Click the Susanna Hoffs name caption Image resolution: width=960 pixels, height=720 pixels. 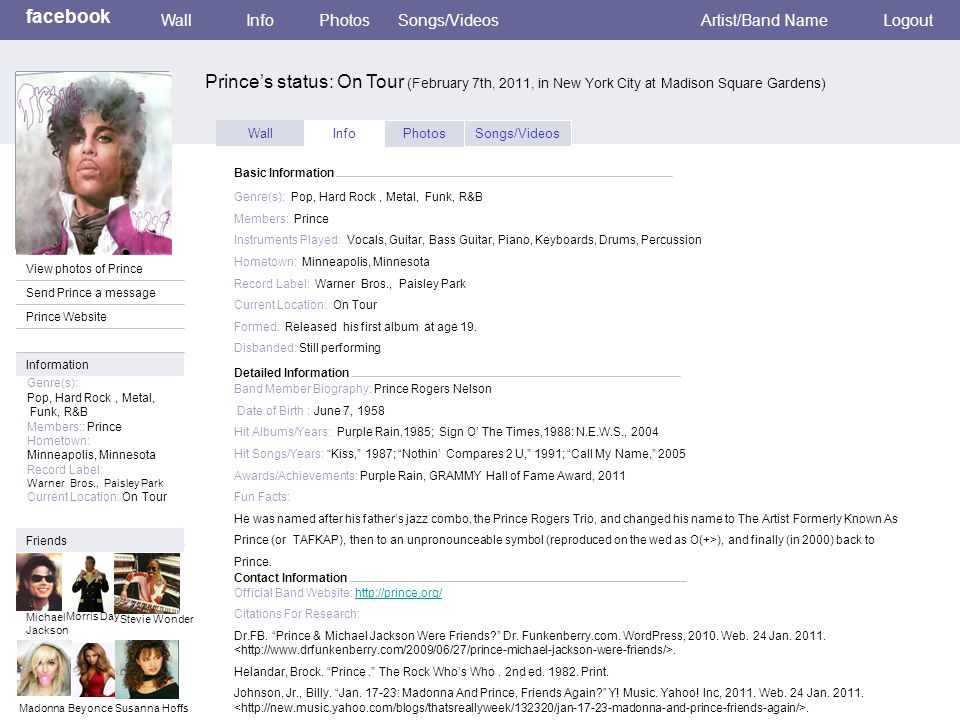tap(151, 708)
